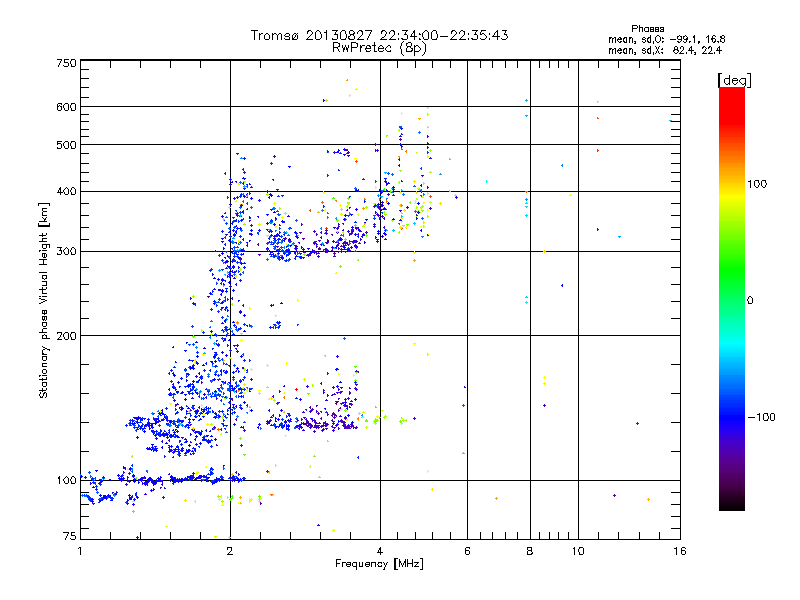Click the y-axis label 'Stationary phase Virtual Height [km]'
Viewport: 800px width, 600px height.
tap(44, 301)
